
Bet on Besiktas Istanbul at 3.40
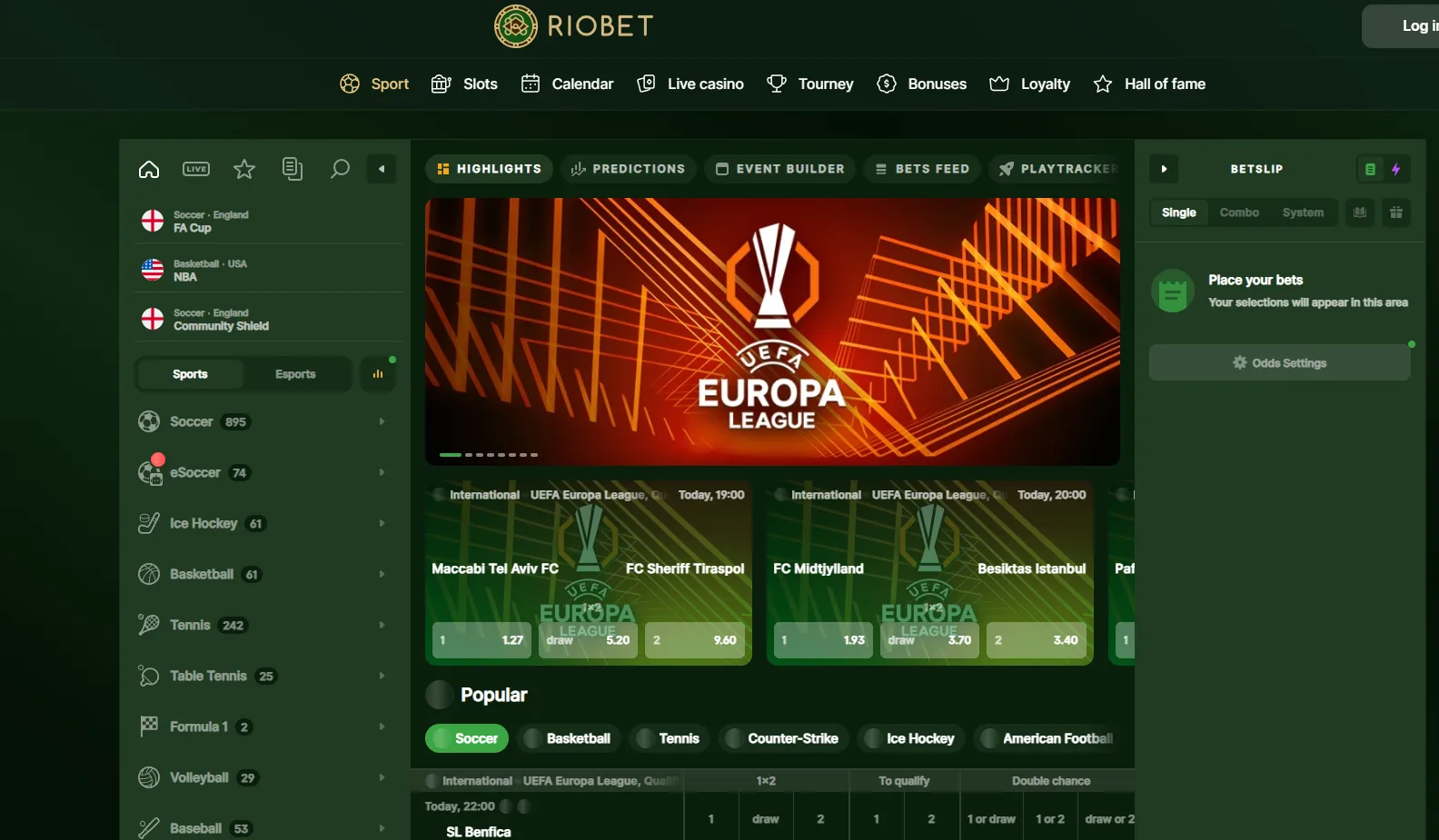point(1037,640)
